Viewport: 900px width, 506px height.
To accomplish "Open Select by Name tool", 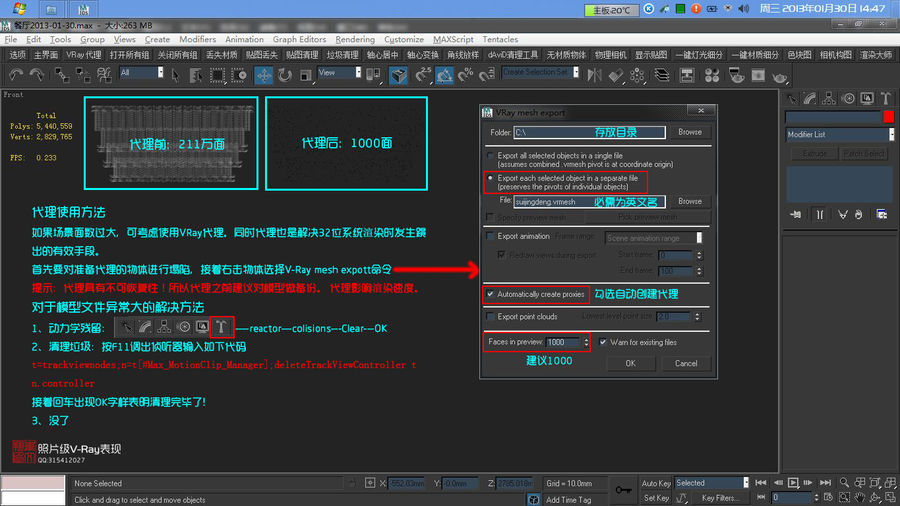I will click(196, 75).
